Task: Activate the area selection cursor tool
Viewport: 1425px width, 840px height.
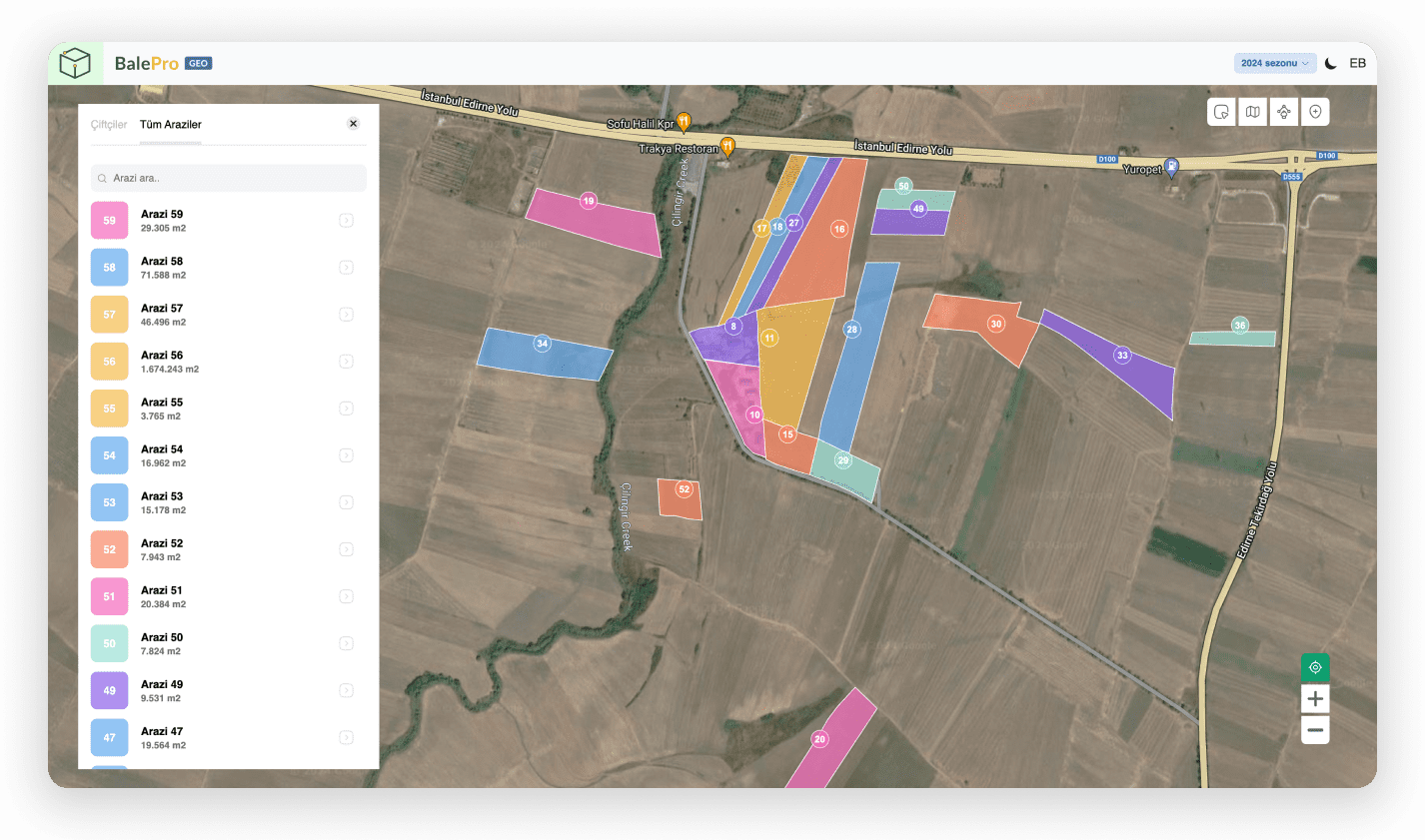Action: click(x=1221, y=112)
